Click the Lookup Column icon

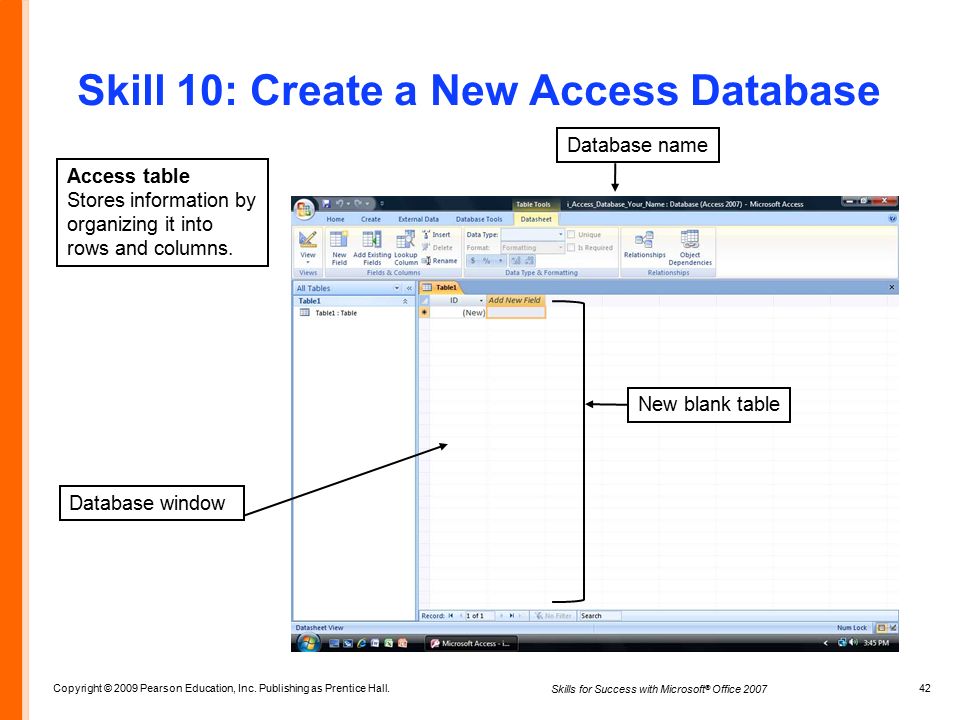point(405,239)
